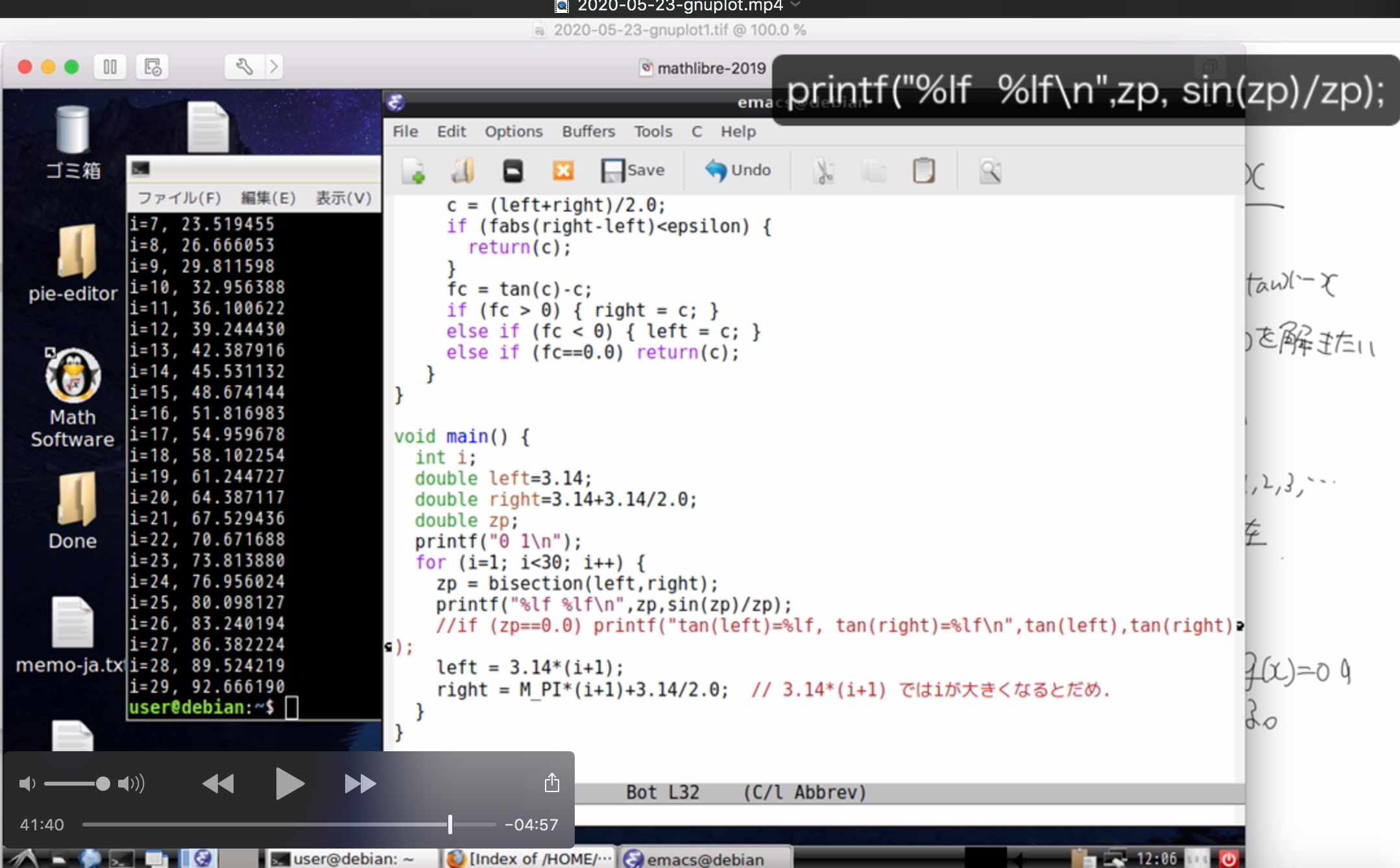Click the rewind button in video player
1400x868 pixels.
coord(218,784)
